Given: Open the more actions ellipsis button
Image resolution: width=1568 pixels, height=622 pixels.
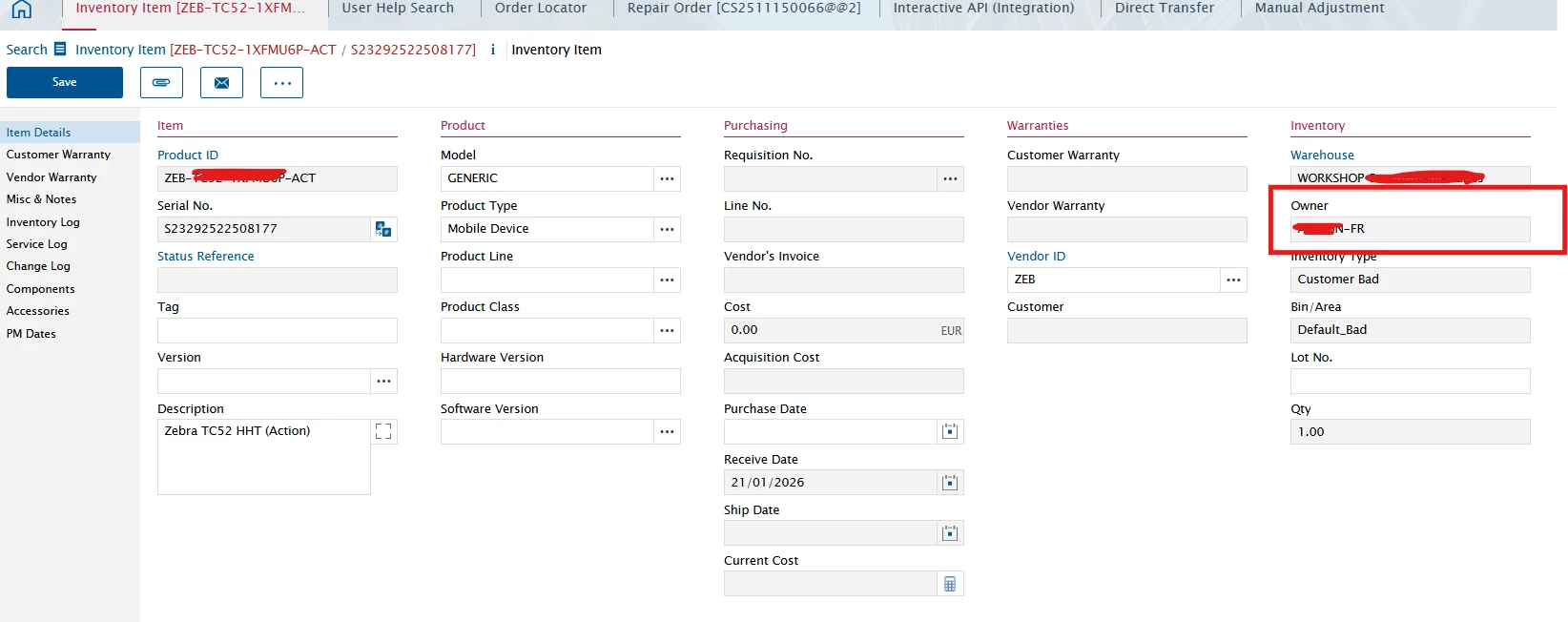Looking at the screenshot, I should point(282,83).
